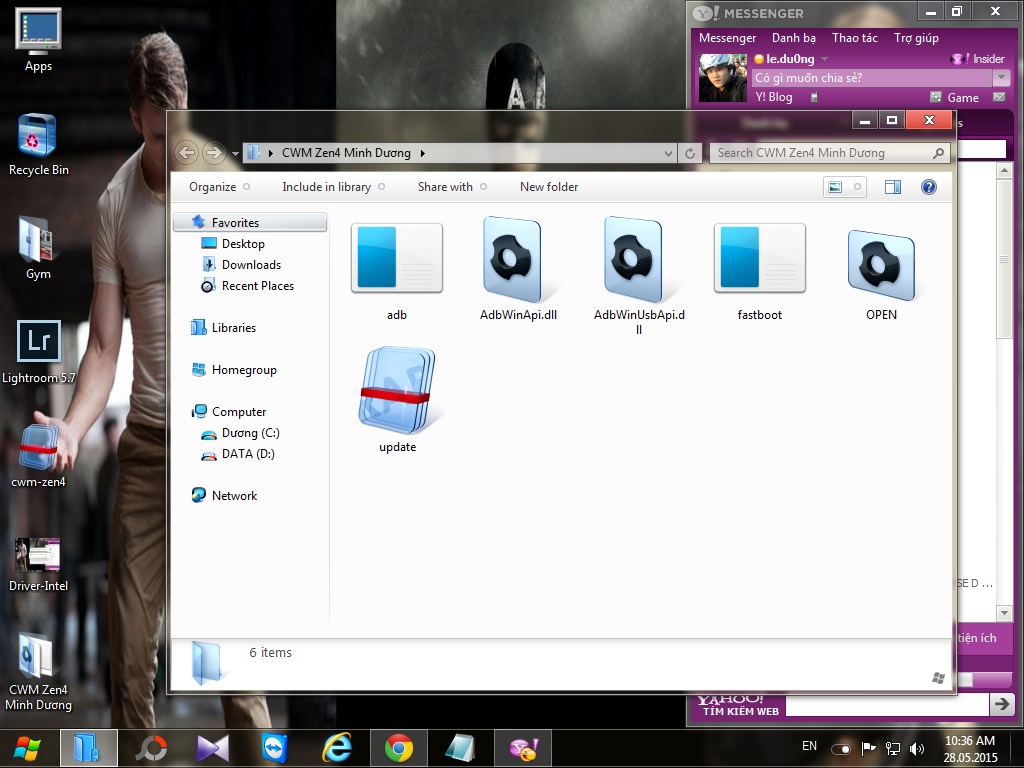Show the preview pane
This screenshot has width=1024, height=768.
(x=893, y=187)
